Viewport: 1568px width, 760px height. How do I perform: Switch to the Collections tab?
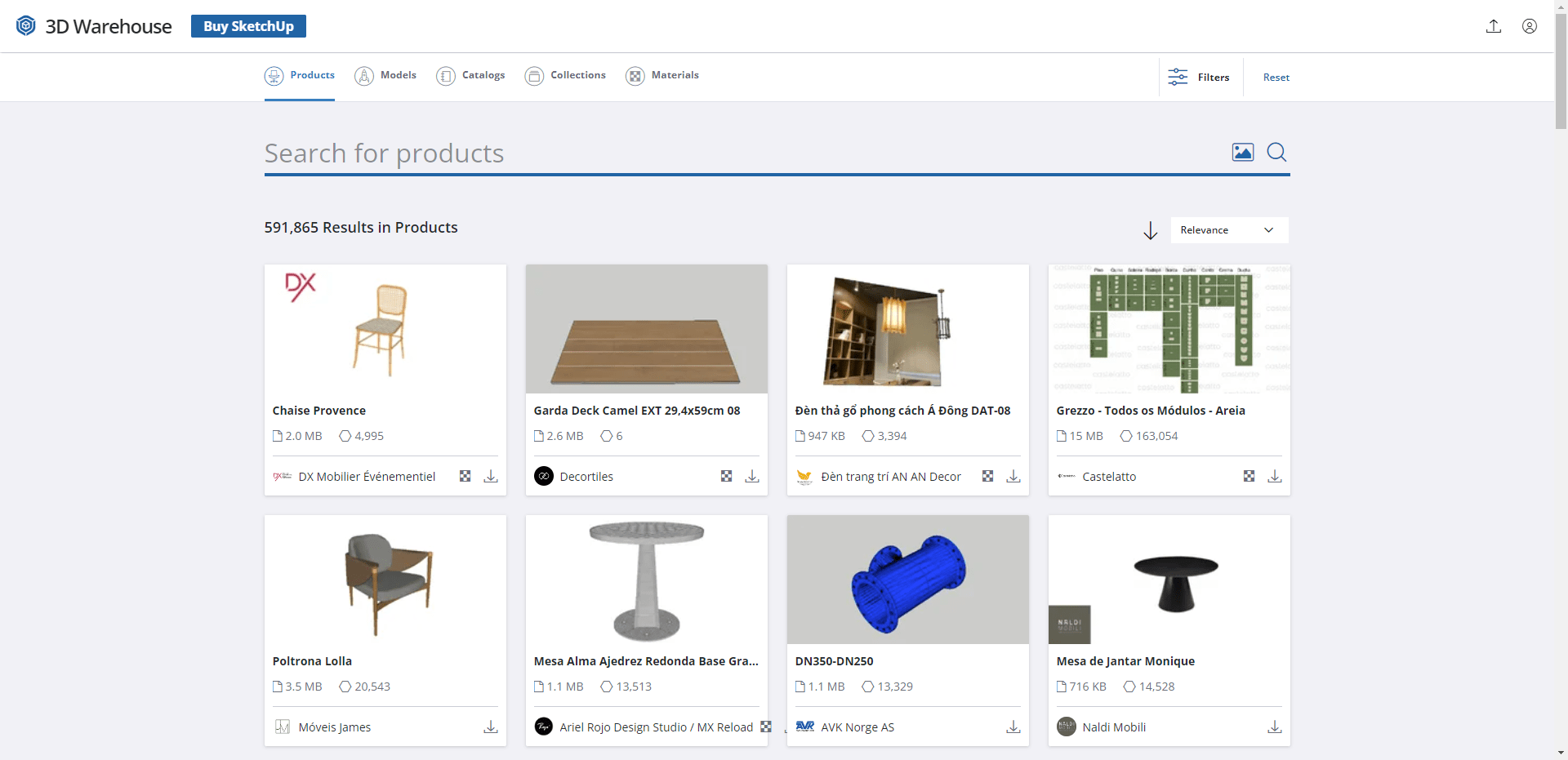[x=565, y=76]
